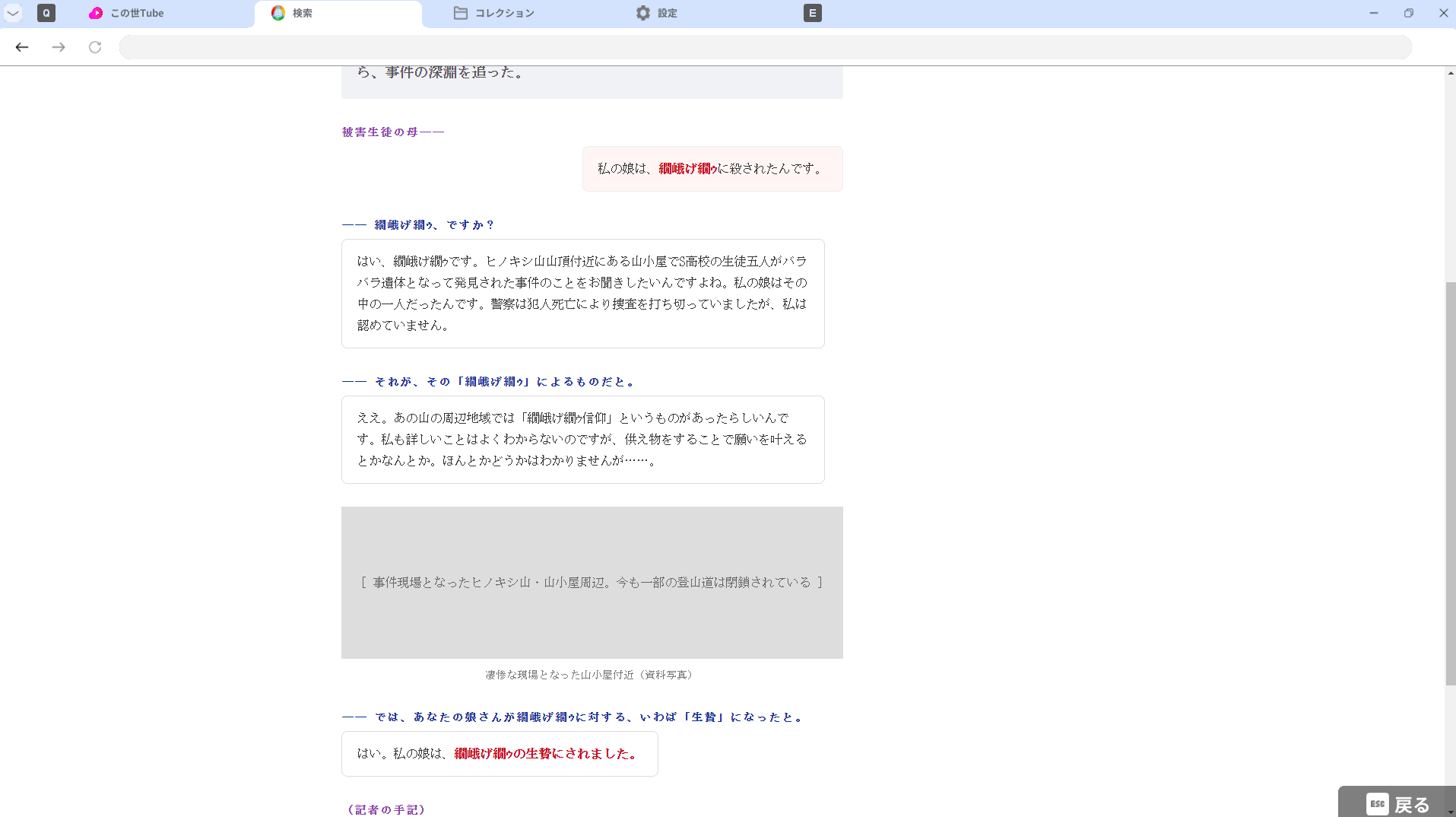This screenshot has width=1456, height=817.
Task: Click the caption 凄惨な現場となった山小屋付近
Action: coord(592,675)
